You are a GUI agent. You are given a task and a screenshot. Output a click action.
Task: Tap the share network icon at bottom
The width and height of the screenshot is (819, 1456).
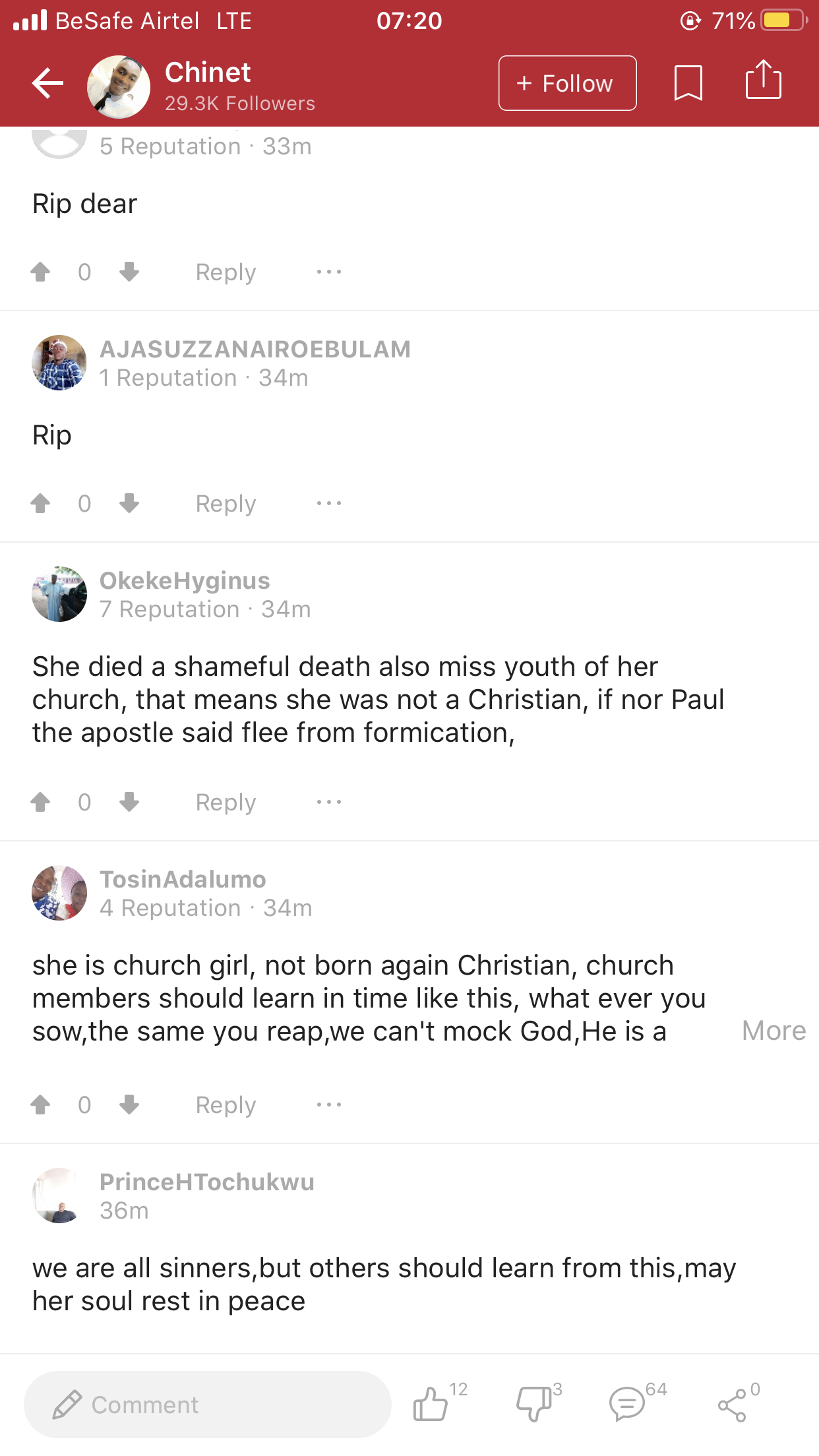tap(732, 1405)
